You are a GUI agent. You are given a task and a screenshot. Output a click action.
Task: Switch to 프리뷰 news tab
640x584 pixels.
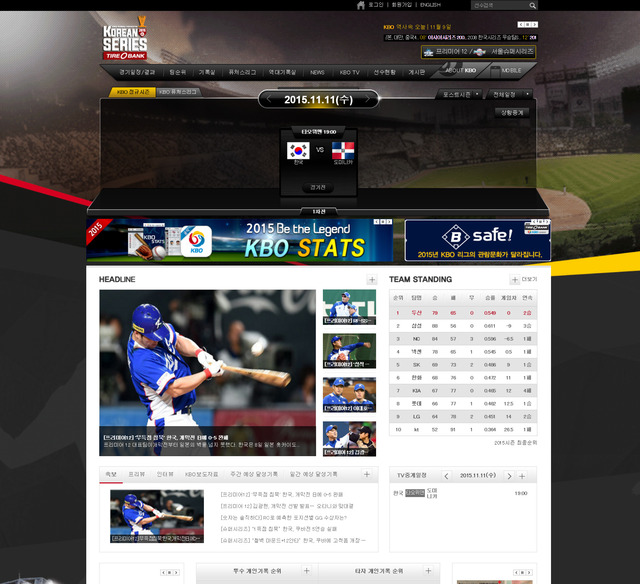point(137,474)
